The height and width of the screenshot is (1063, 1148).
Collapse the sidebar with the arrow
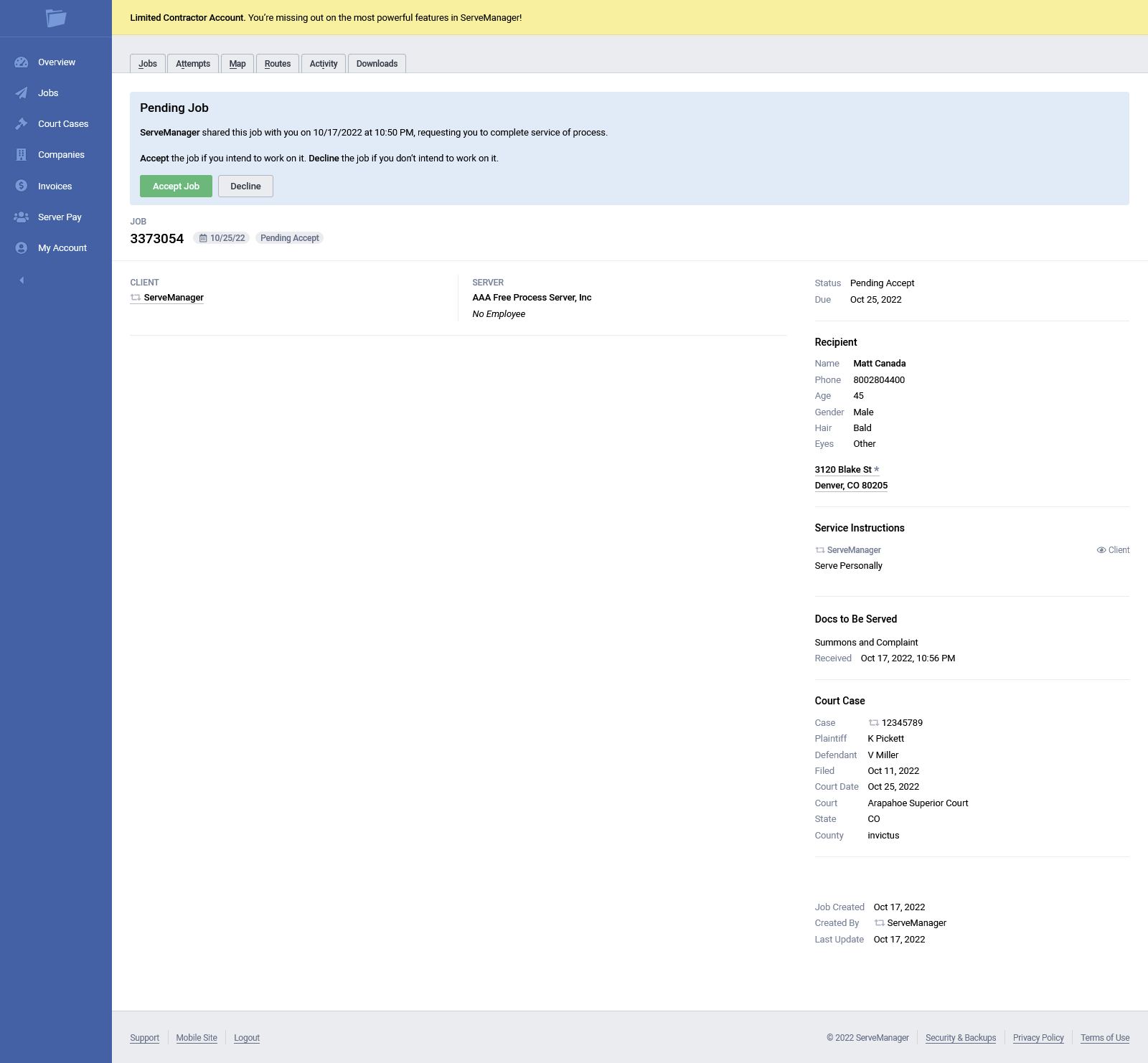coord(22,280)
